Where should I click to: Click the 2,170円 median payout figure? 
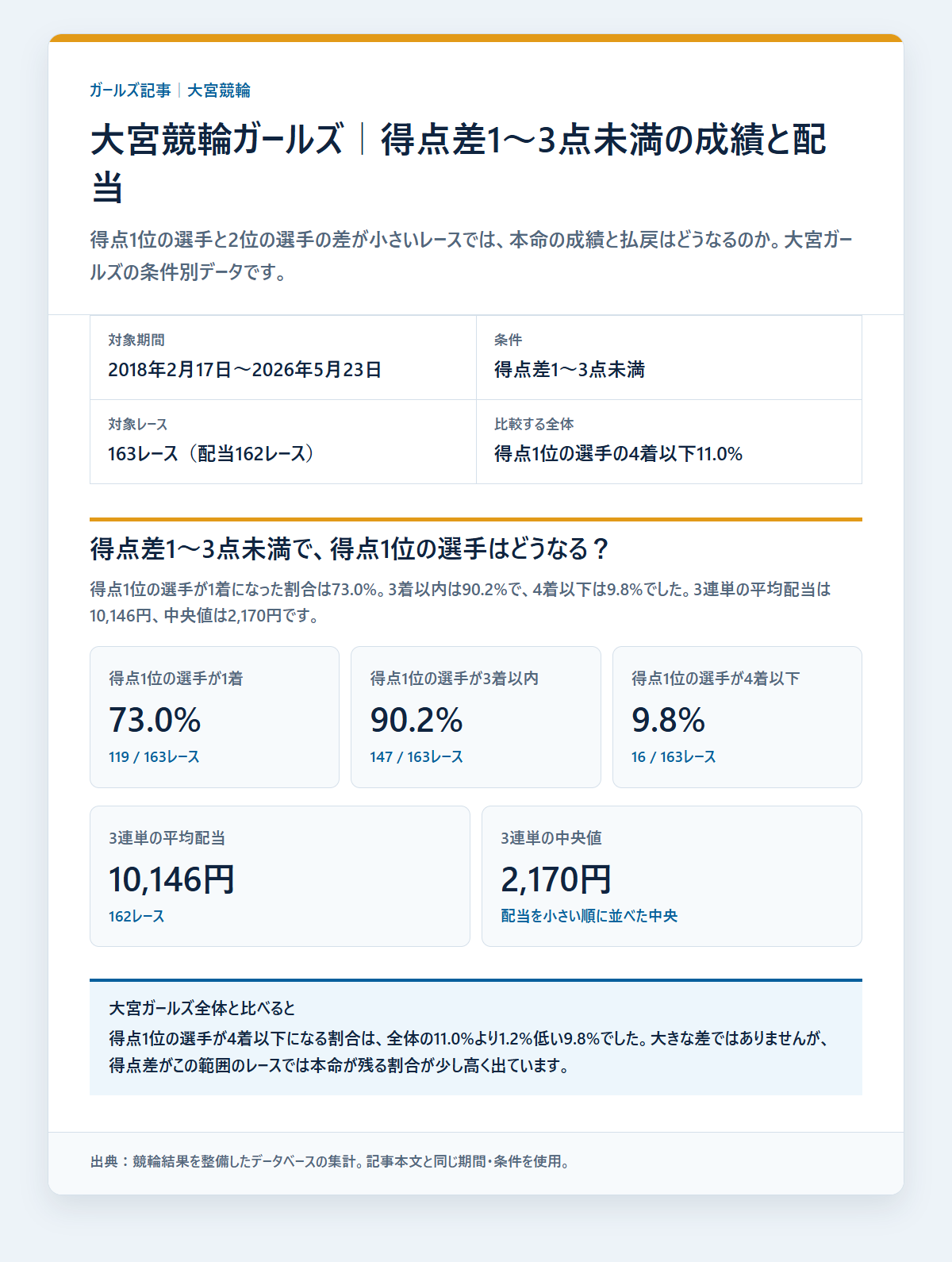click(x=556, y=879)
